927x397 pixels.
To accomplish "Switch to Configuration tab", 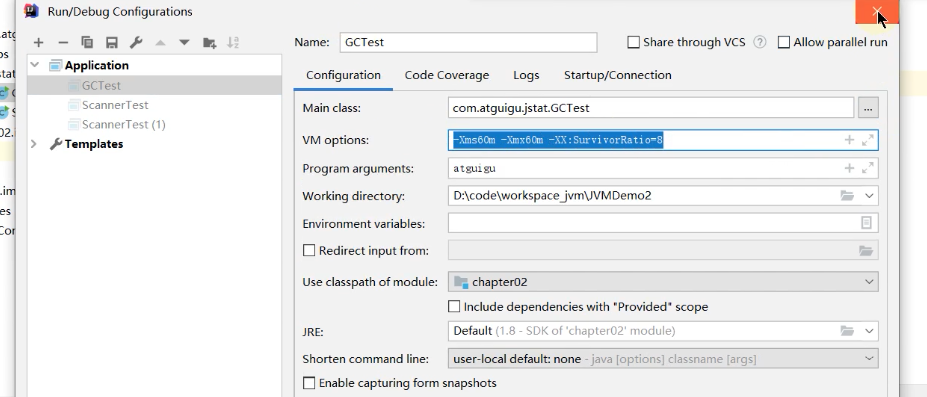I will (x=343, y=75).
